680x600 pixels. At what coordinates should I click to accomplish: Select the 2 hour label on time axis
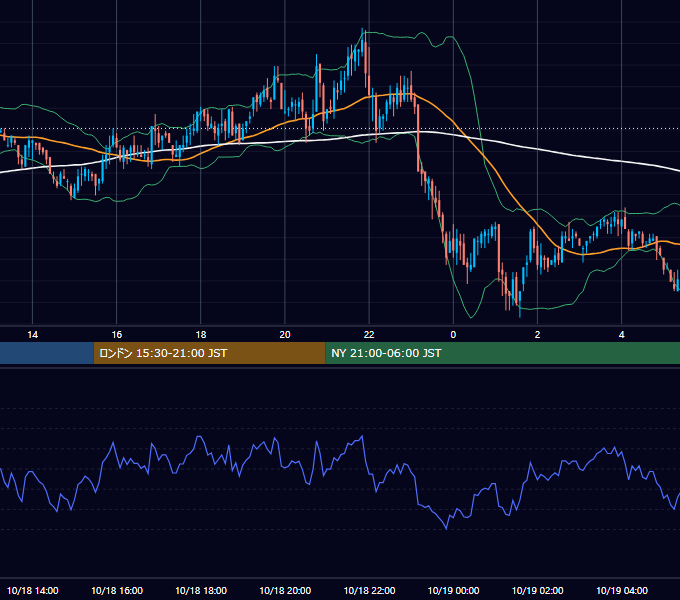coord(537,335)
